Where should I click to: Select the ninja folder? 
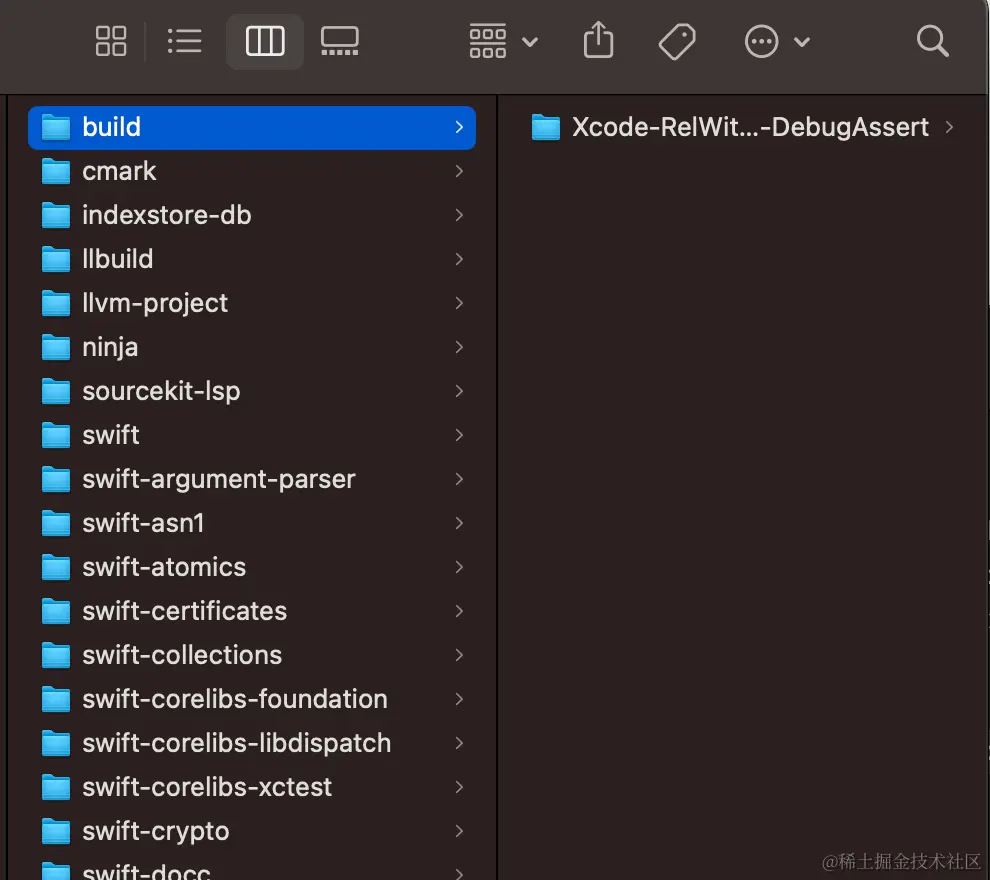[252, 347]
